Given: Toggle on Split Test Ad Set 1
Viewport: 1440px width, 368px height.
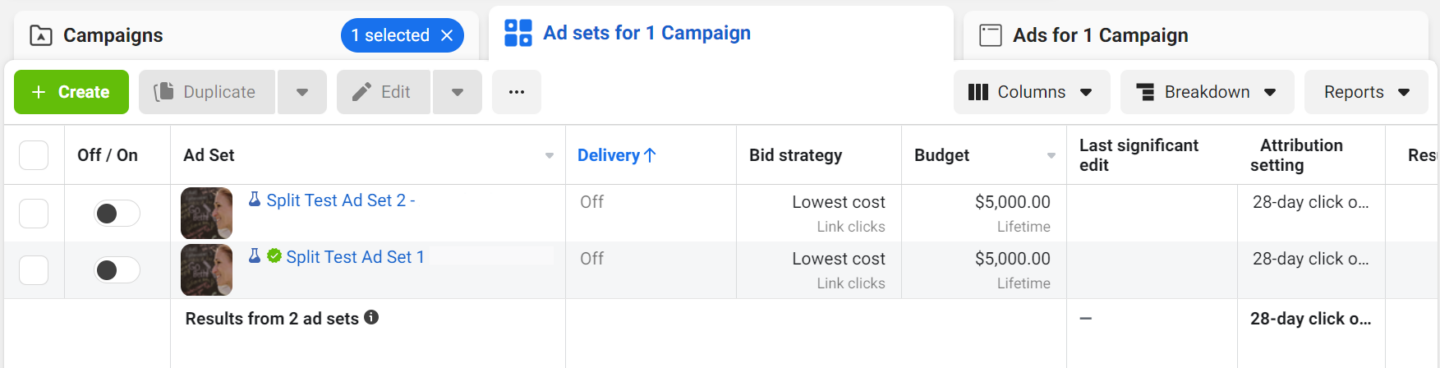Looking at the screenshot, I should point(117,270).
